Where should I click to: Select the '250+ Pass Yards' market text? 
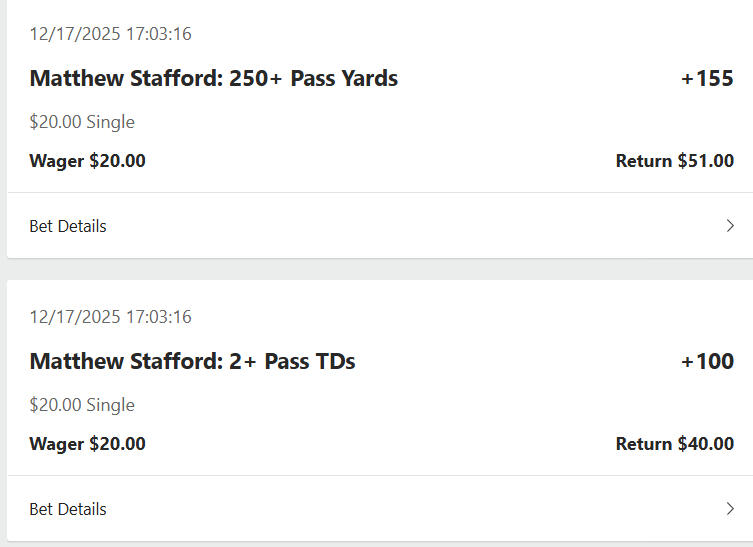(313, 78)
